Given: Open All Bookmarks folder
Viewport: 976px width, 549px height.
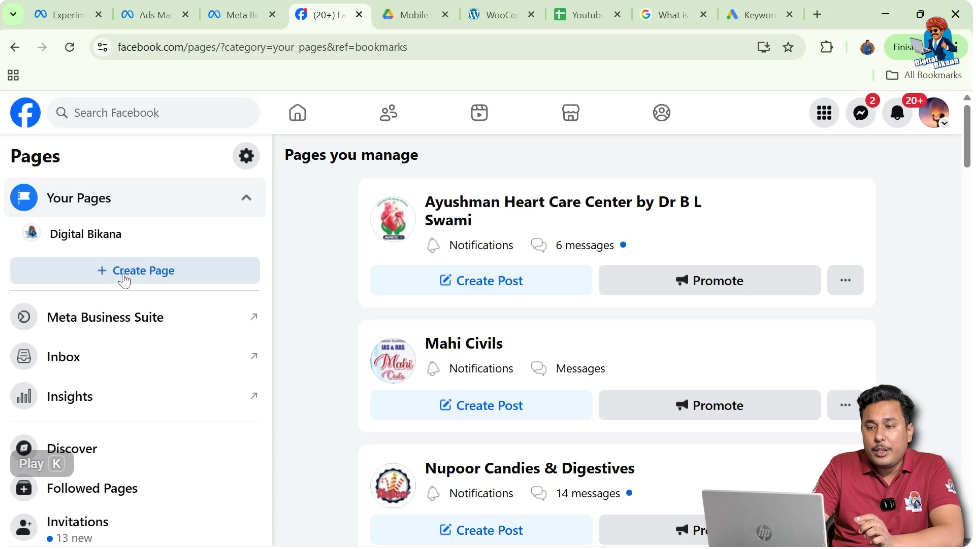Looking at the screenshot, I should pos(924,75).
